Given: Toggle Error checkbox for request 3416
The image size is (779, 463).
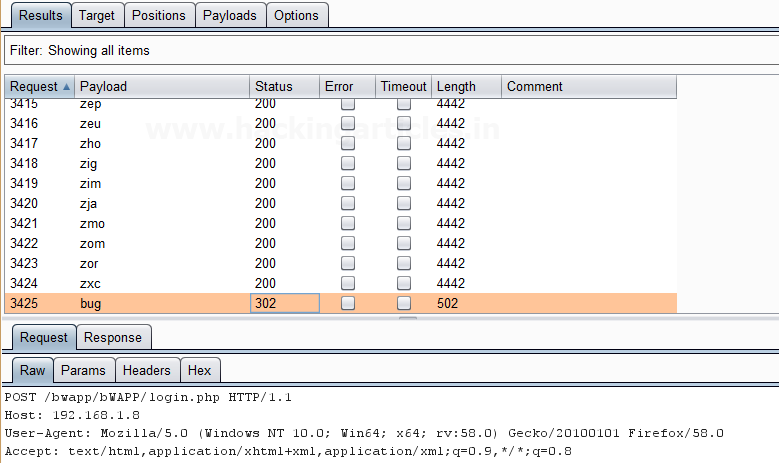Looking at the screenshot, I should [x=348, y=123].
